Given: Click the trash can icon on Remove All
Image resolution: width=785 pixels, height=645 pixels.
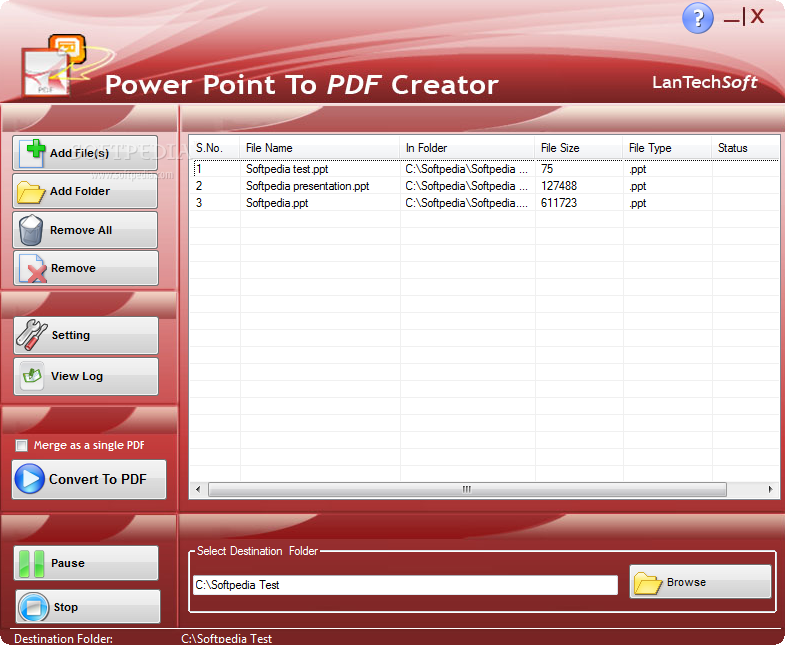Looking at the screenshot, I should coord(31,230).
